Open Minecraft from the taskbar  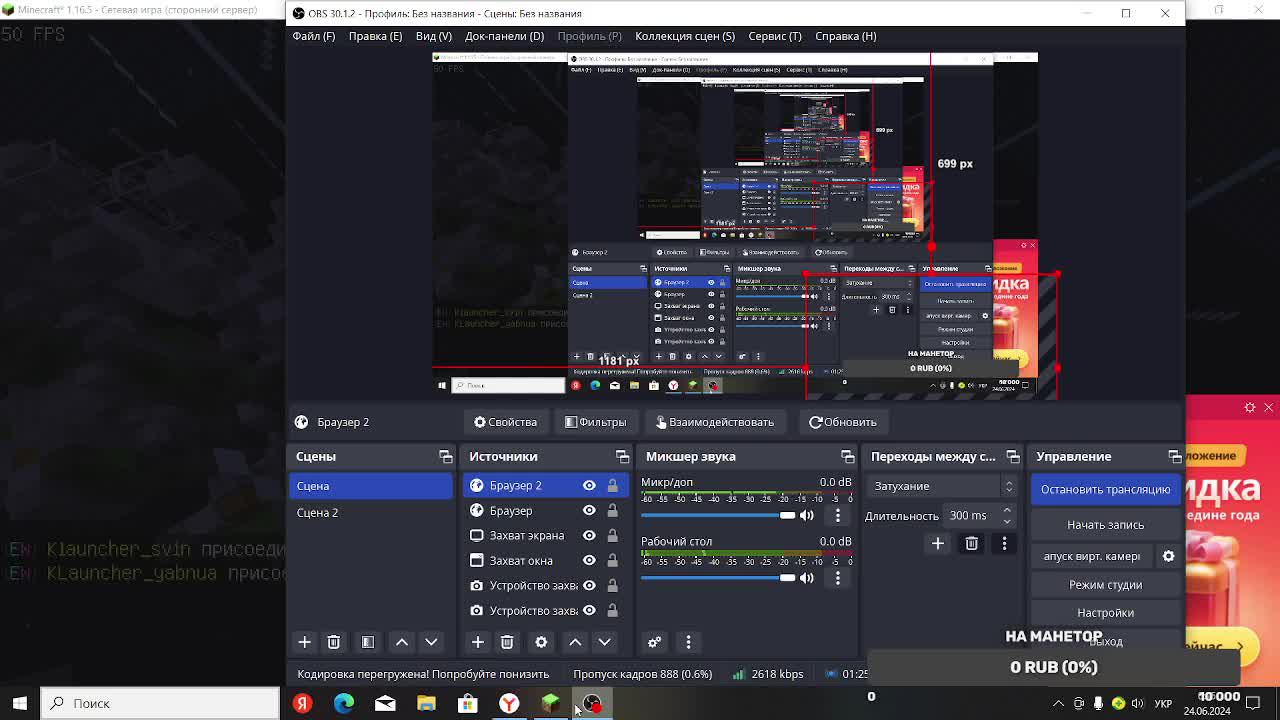(x=550, y=703)
